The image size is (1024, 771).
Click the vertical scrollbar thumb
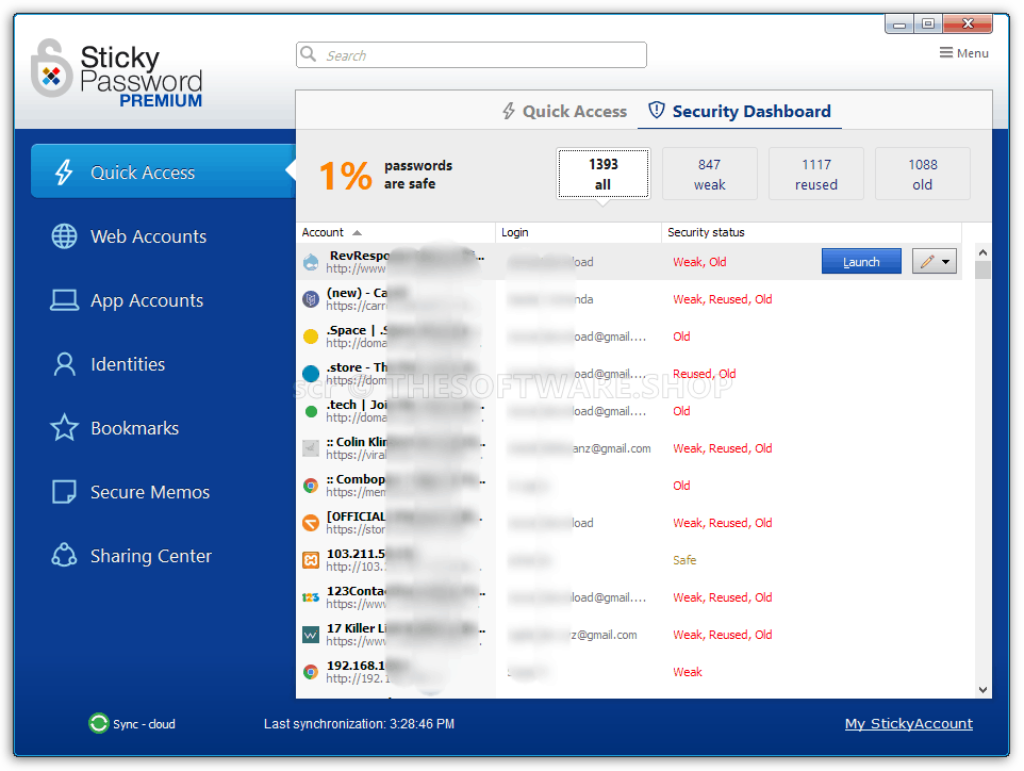[983, 270]
